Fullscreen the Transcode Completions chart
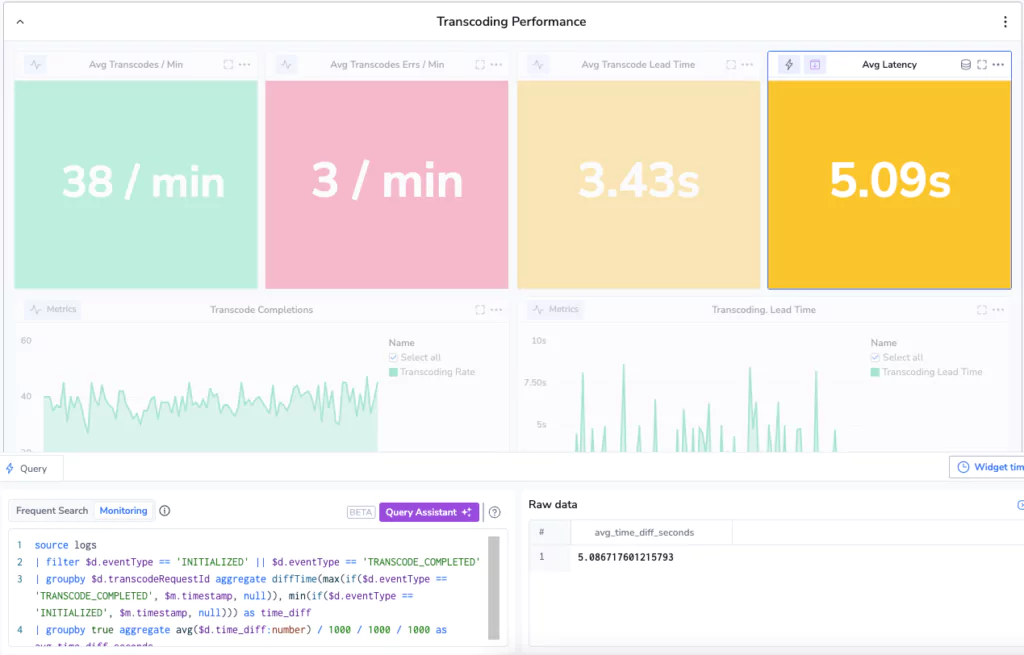Screen dimensions: 1024x655 tap(480, 310)
